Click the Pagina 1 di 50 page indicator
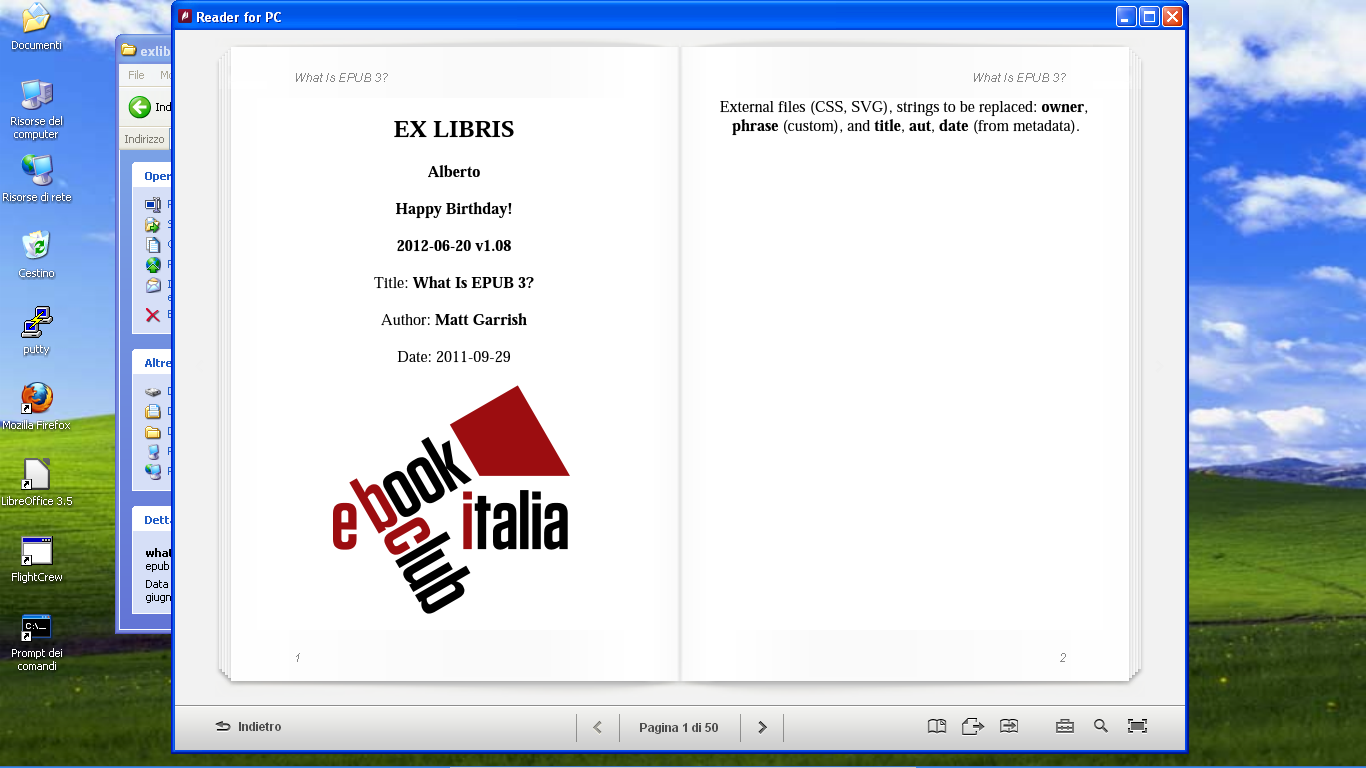1366x768 pixels. [679, 728]
